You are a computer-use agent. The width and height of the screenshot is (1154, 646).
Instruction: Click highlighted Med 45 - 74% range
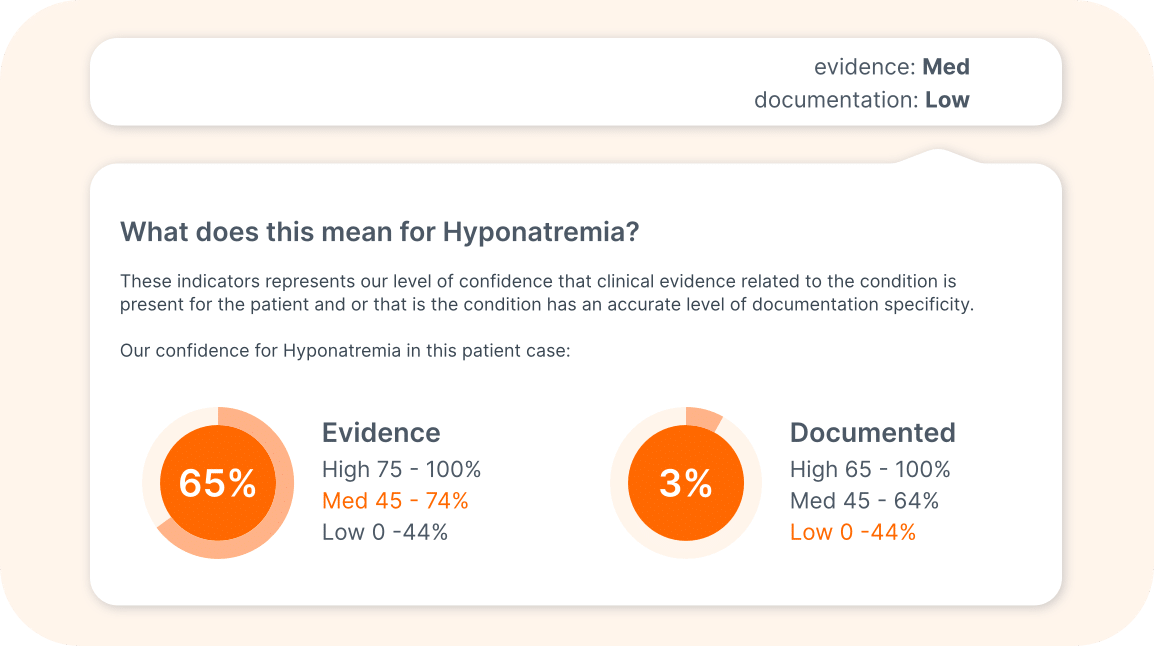395,500
